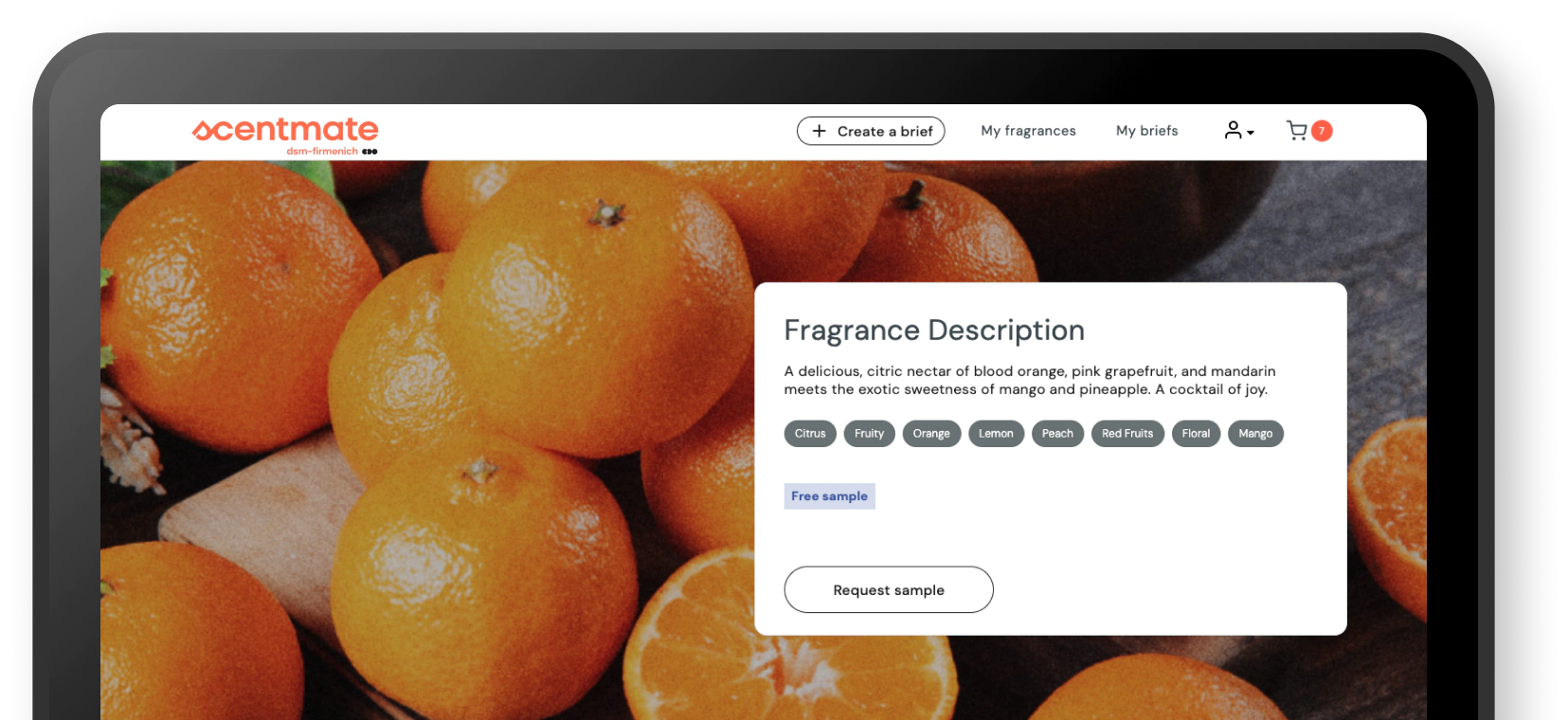This screenshot has height=720, width=1568.
Task: Select the Citrus tag
Action: point(810,434)
